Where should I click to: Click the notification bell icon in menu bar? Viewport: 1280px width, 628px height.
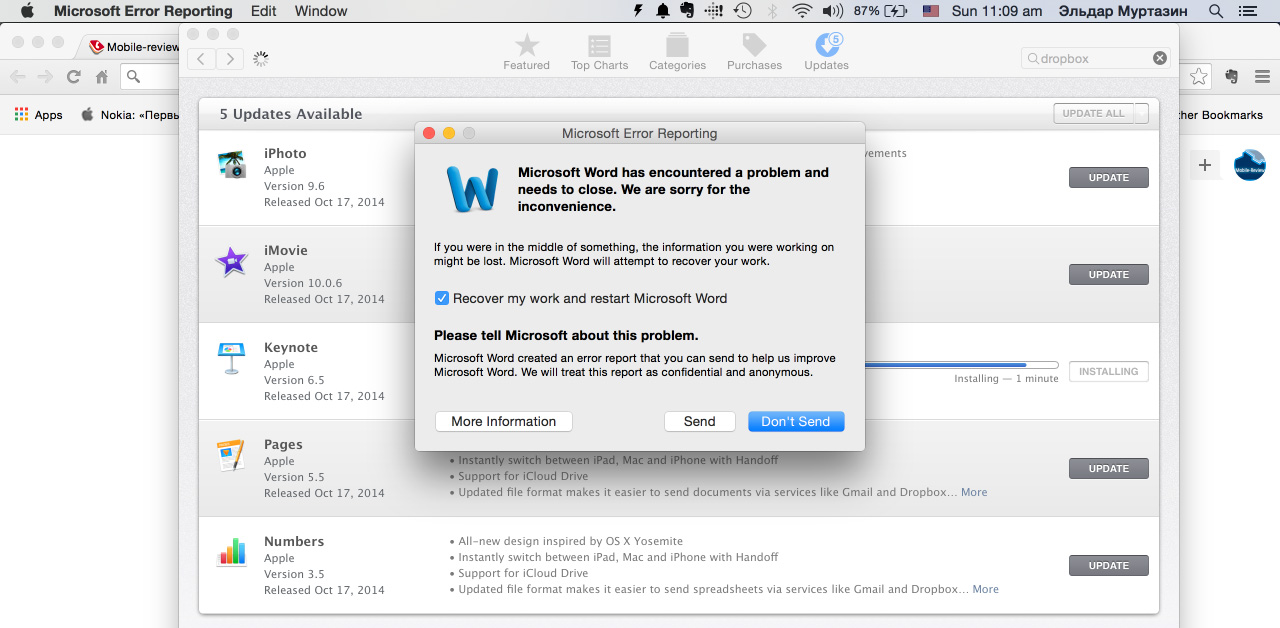pos(663,11)
